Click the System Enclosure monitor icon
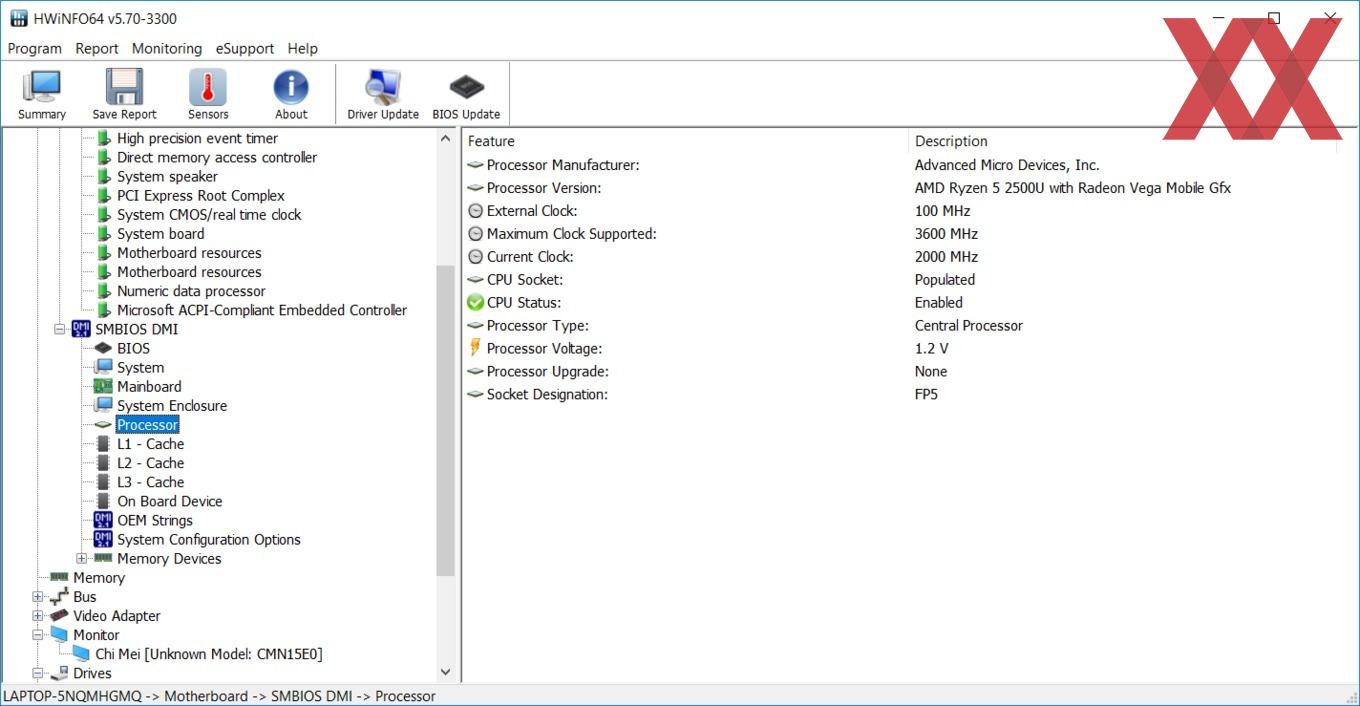 pos(103,405)
